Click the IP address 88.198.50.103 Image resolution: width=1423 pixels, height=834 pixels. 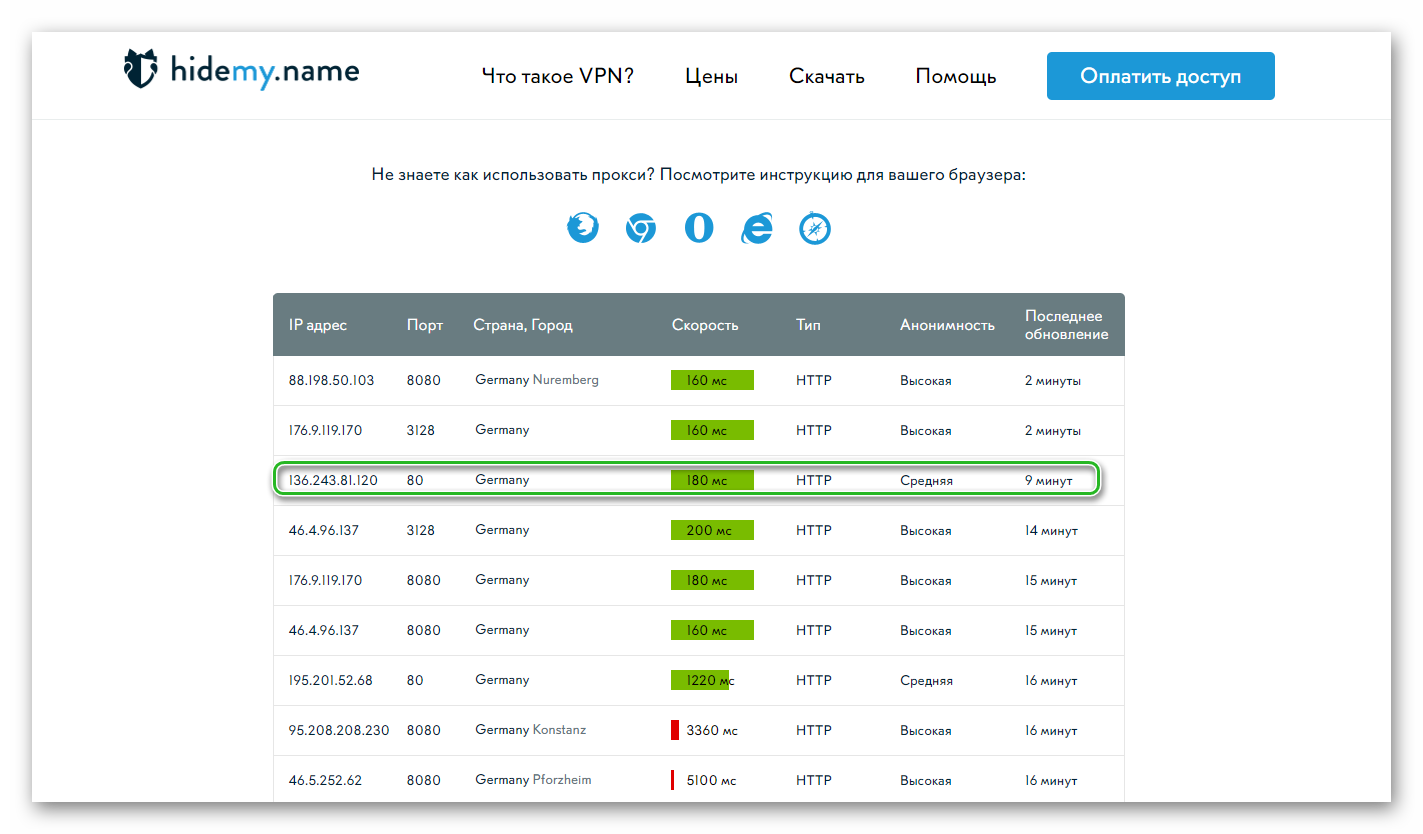point(331,381)
